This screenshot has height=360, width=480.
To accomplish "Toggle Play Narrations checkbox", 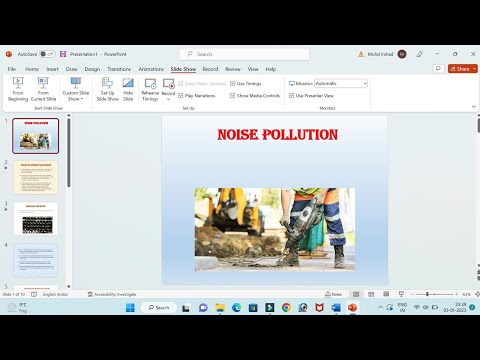I will (x=181, y=96).
